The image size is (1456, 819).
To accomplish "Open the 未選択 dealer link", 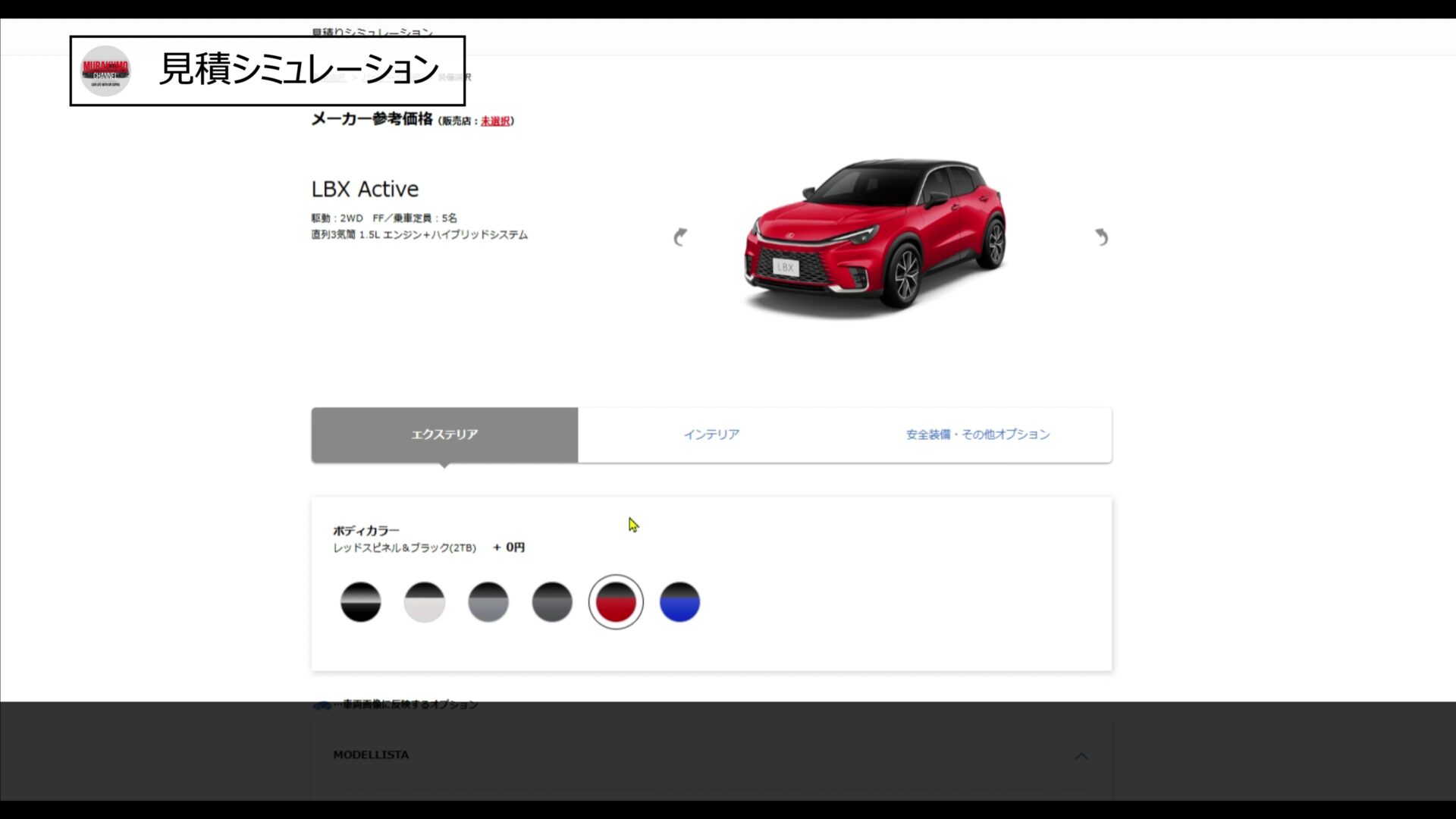I will pyautogui.click(x=495, y=121).
